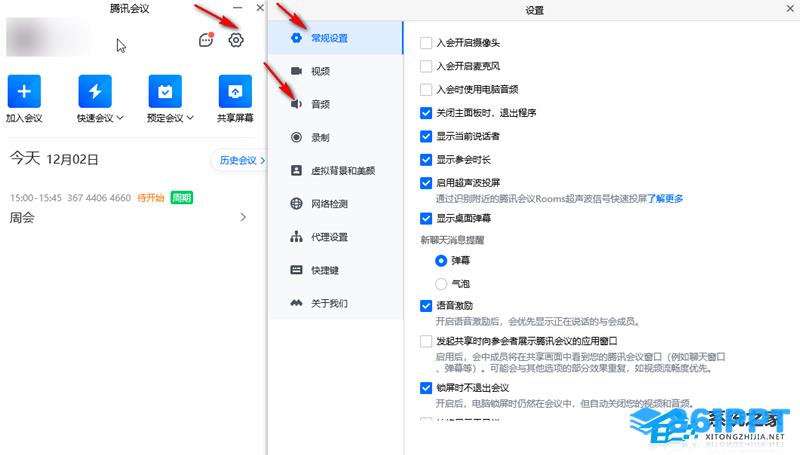Screen dimensions: 800x455
Task: Uncheck 关闭主面板时，退出程序
Action: click(x=426, y=113)
